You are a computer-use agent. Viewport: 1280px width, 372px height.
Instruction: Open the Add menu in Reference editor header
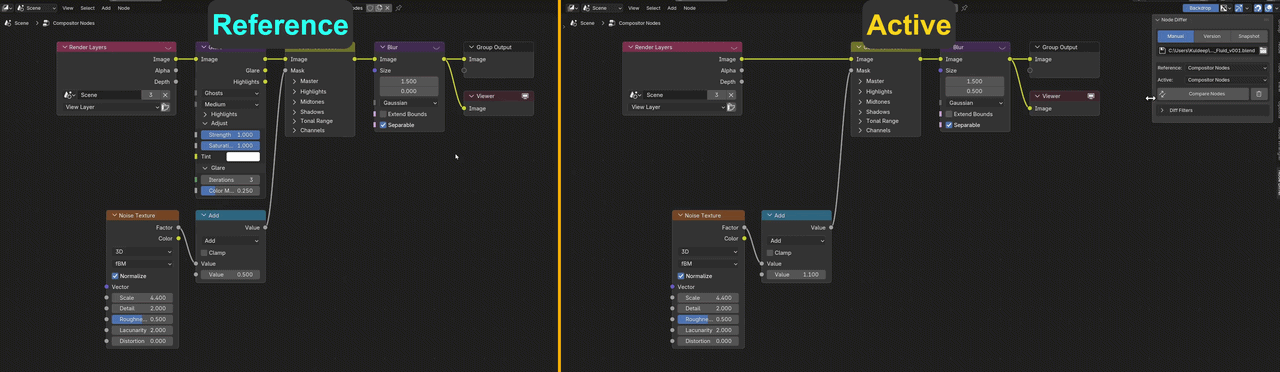point(106,7)
